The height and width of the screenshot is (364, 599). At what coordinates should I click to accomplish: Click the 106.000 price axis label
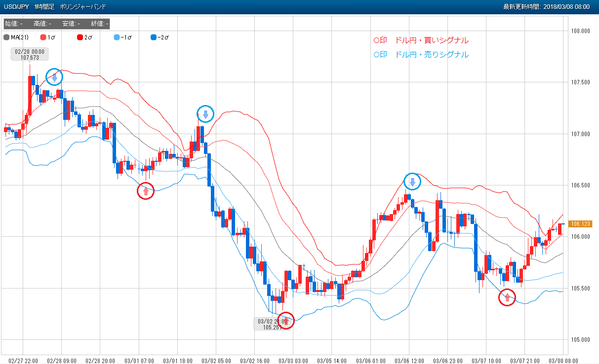[580, 237]
